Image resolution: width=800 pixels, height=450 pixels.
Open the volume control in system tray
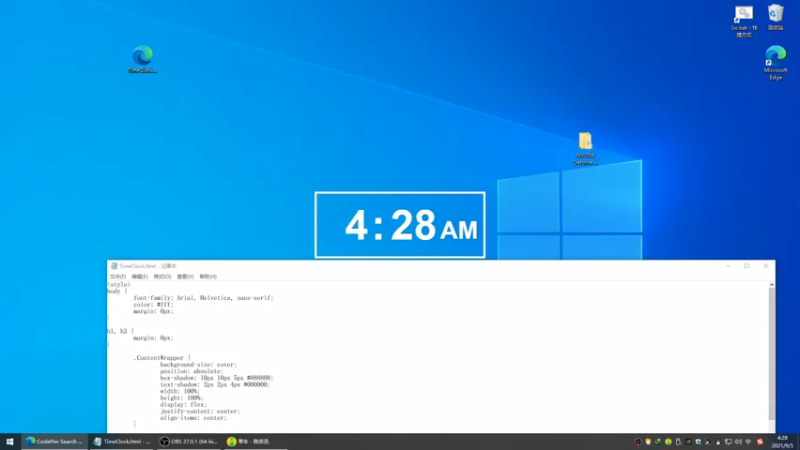pyautogui.click(x=738, y=442)
